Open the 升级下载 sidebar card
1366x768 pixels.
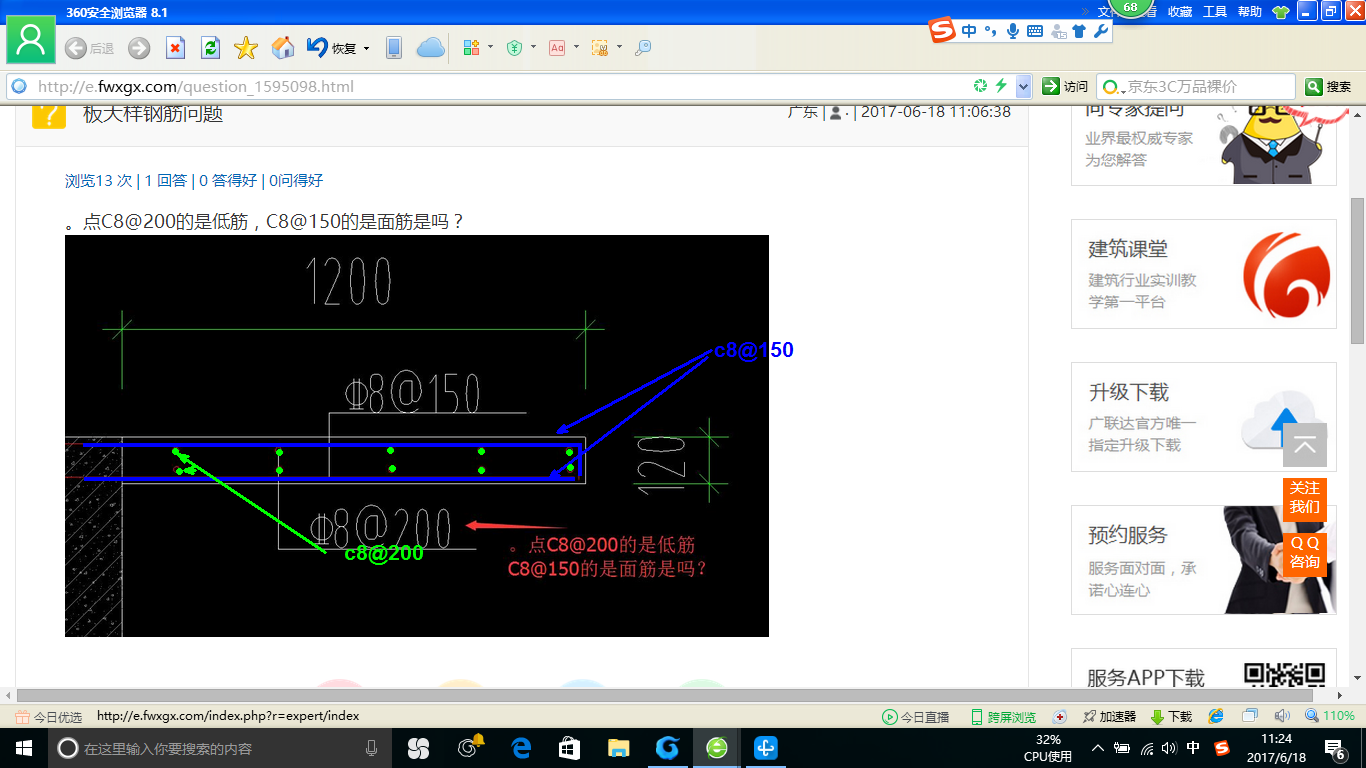[x=1204, y=417]
